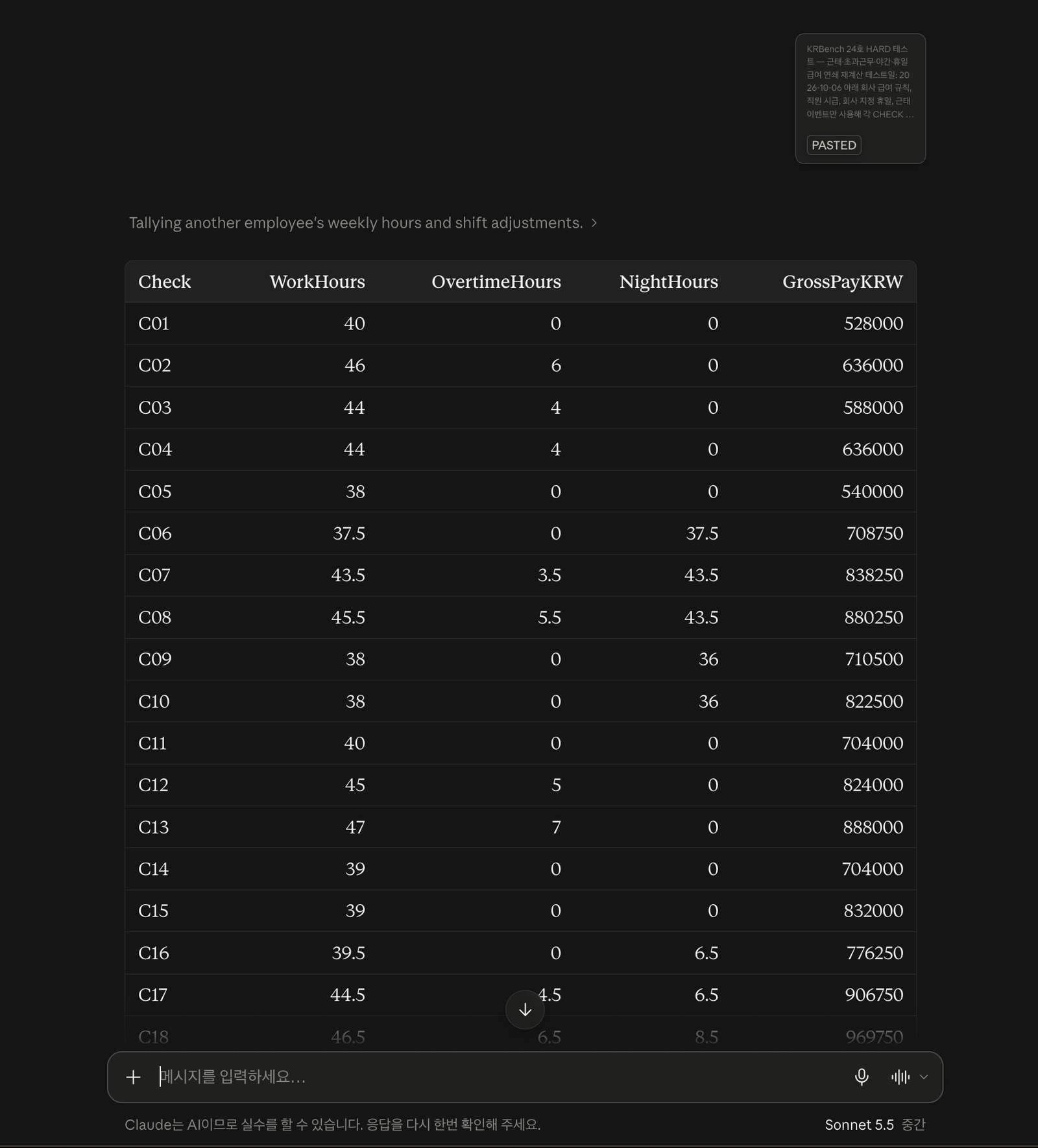This screenshot has width=1038, height=1148.
Task: Click gross pay 880250 in row C08
Action: 873,617
